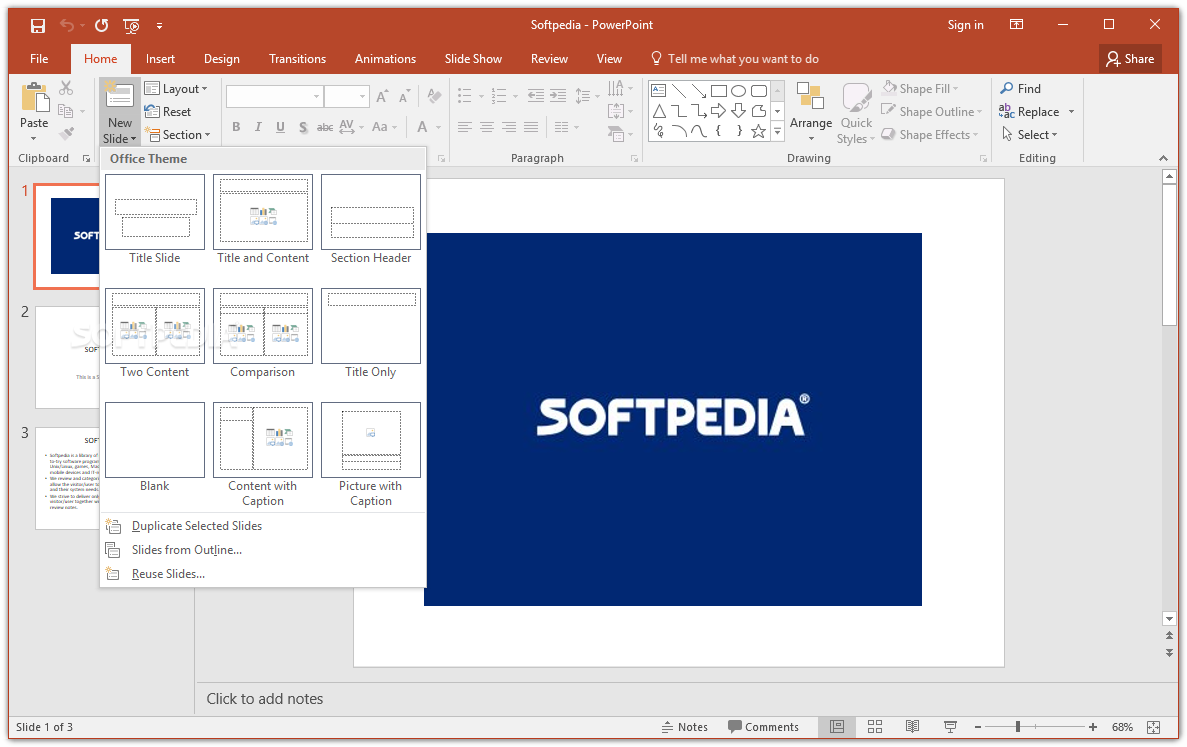Image resolution: width=1187 pixels, height=747 pixels.
Task: Open the Layout dropdown
Action: tap(176, 89)
